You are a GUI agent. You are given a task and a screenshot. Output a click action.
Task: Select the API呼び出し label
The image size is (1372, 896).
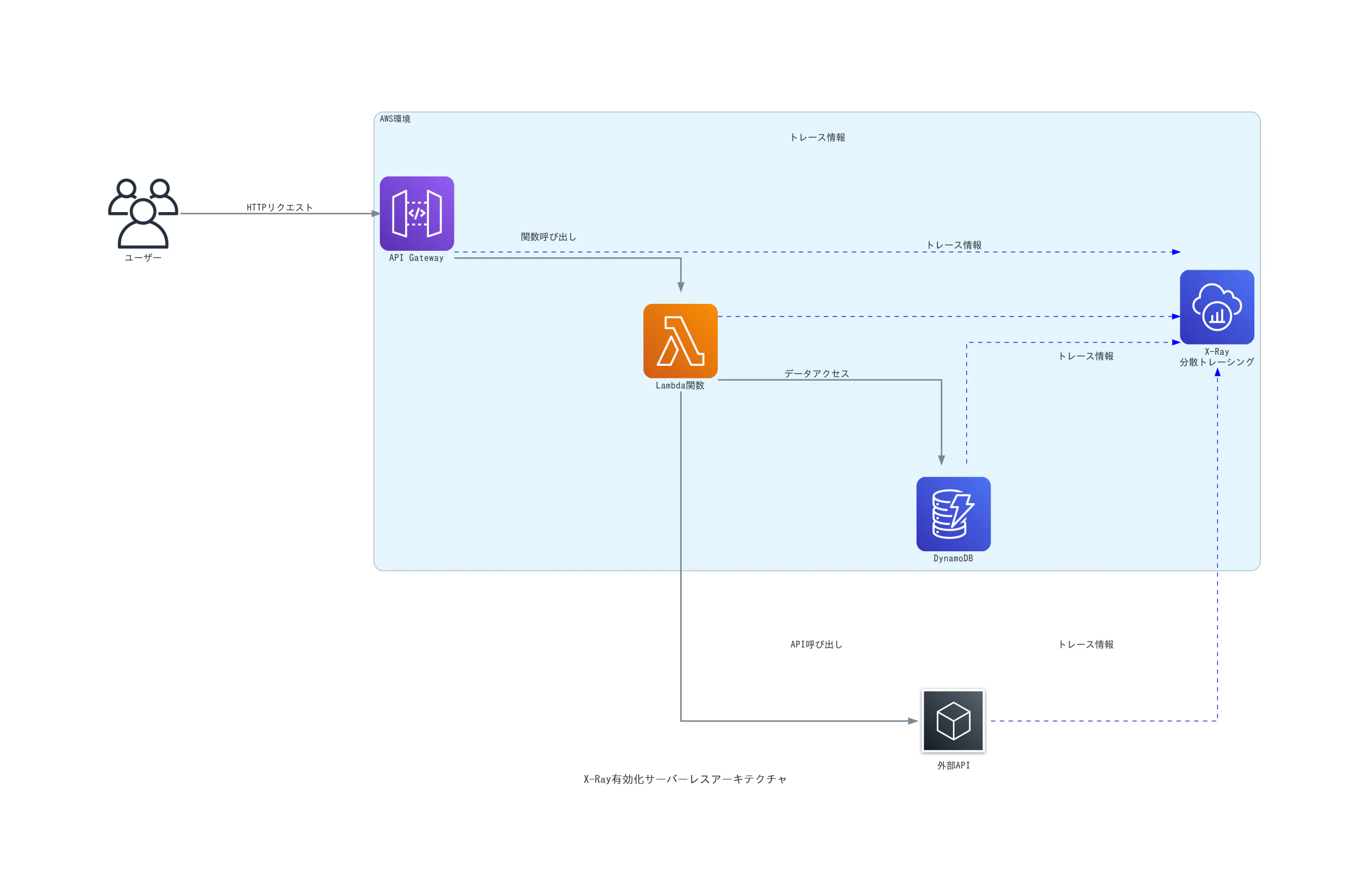point(816,645)
